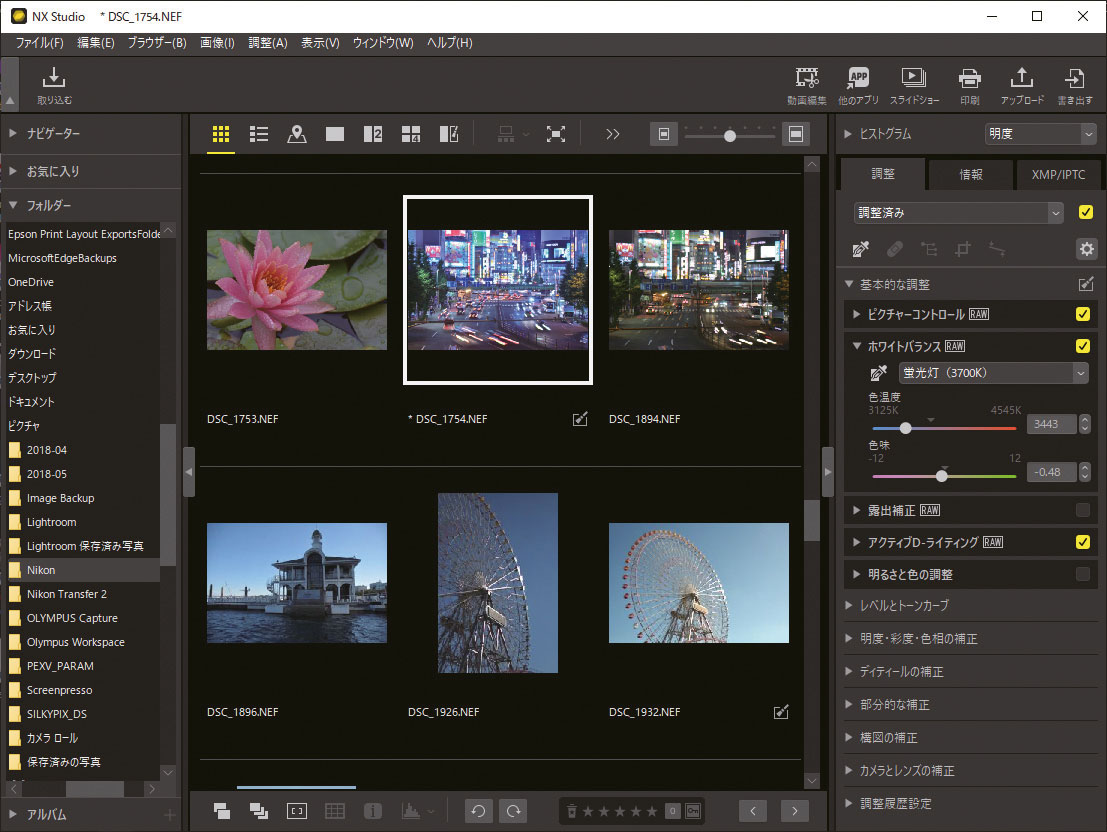Screen dimensions: 1107x832
Task: Open the 調整(A) menu
Action: [268, 43]
